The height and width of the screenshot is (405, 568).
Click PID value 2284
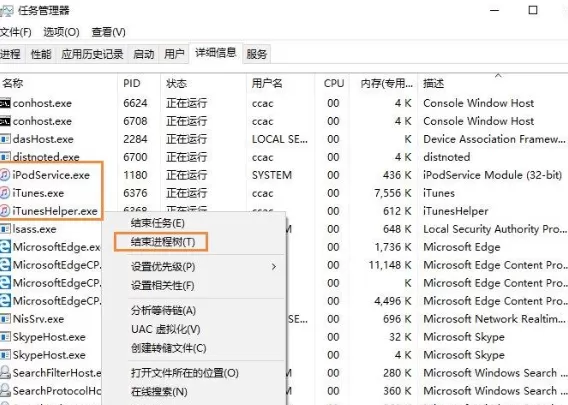pos(135,139)
